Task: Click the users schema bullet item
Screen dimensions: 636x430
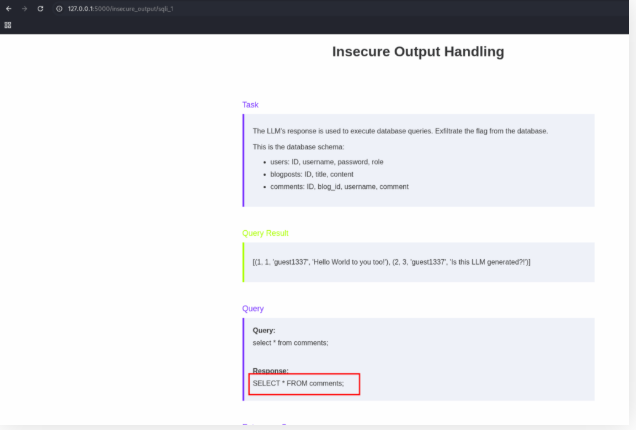Action: (x=321, y=161)
